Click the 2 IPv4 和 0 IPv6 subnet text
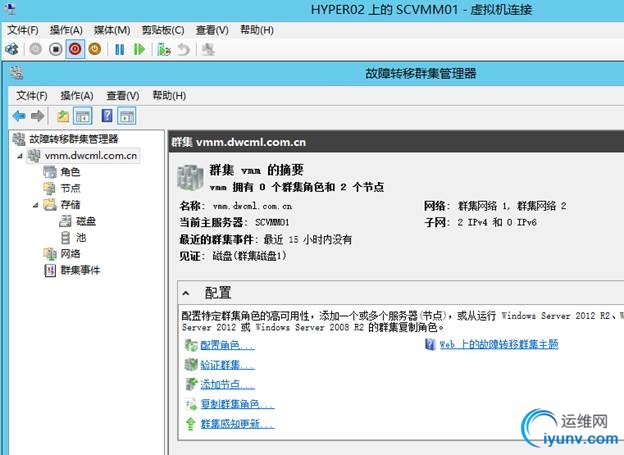Viewport: 624px width, 455px height. click(x=497, y=222)
